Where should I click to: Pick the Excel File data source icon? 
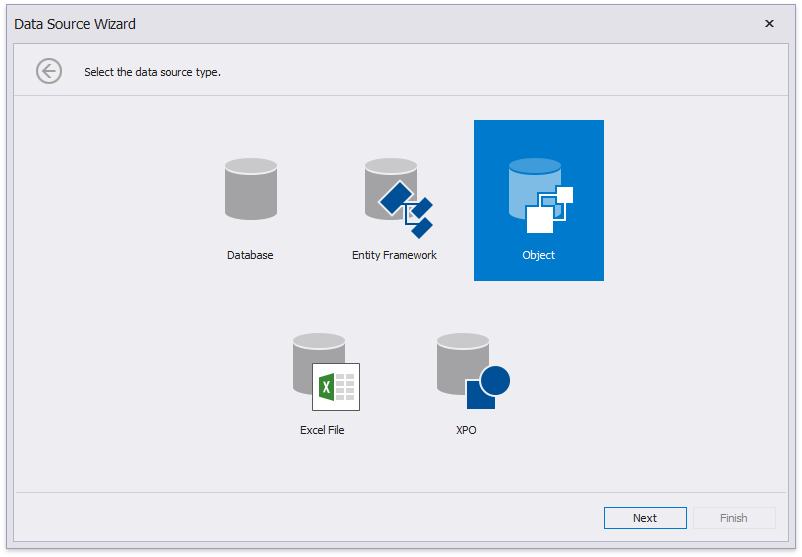(x=322, y=372)
